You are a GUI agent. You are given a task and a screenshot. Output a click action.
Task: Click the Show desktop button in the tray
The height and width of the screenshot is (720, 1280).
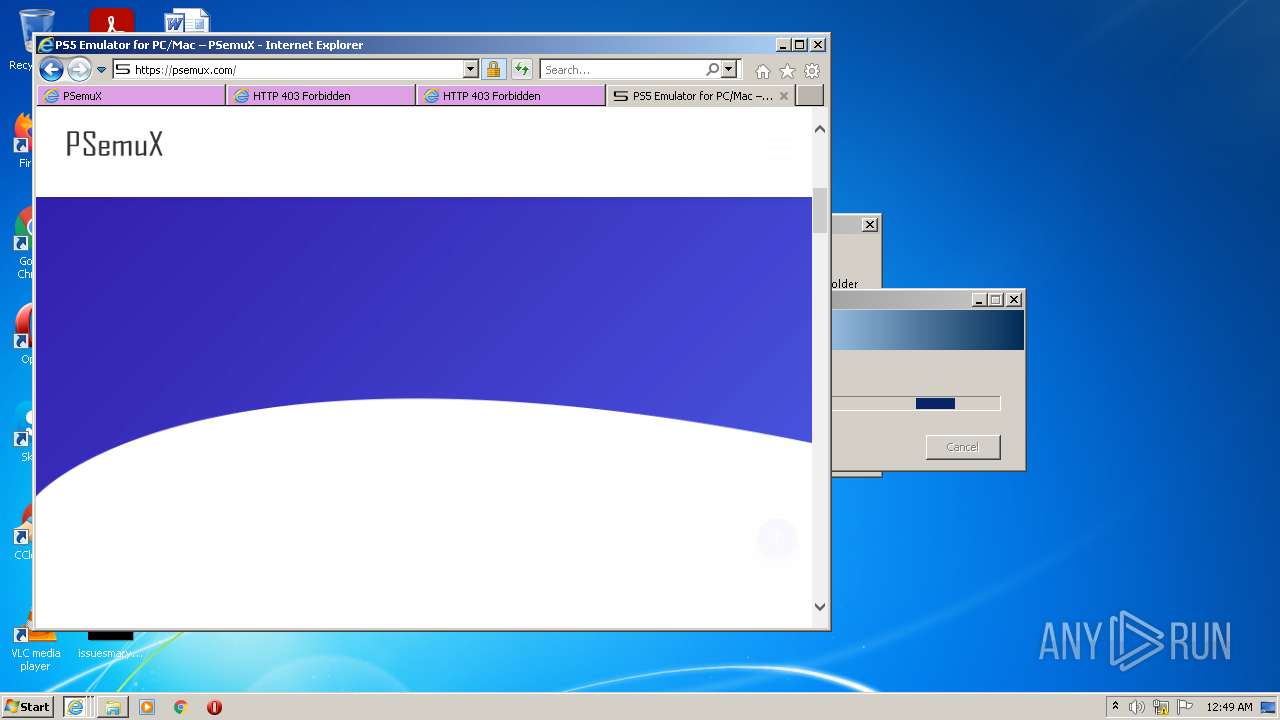click(x=1269, y=707)
